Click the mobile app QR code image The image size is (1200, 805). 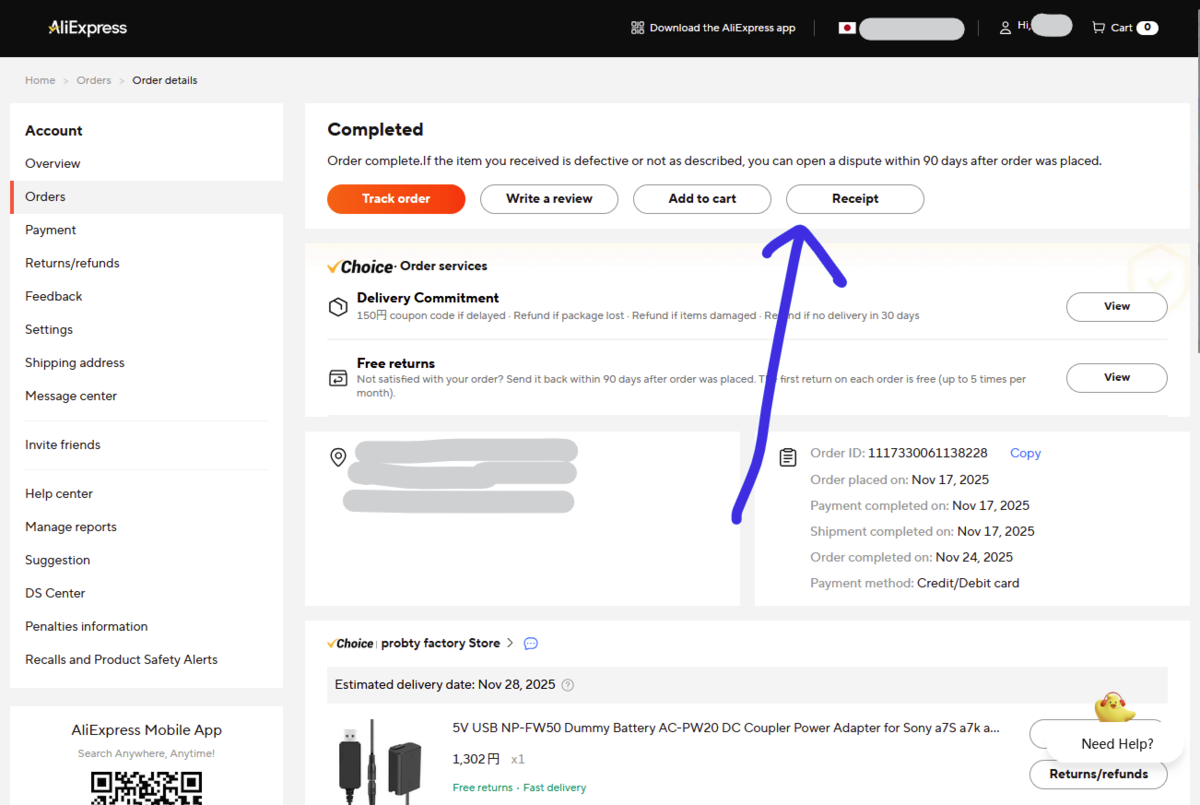[146, 788]
